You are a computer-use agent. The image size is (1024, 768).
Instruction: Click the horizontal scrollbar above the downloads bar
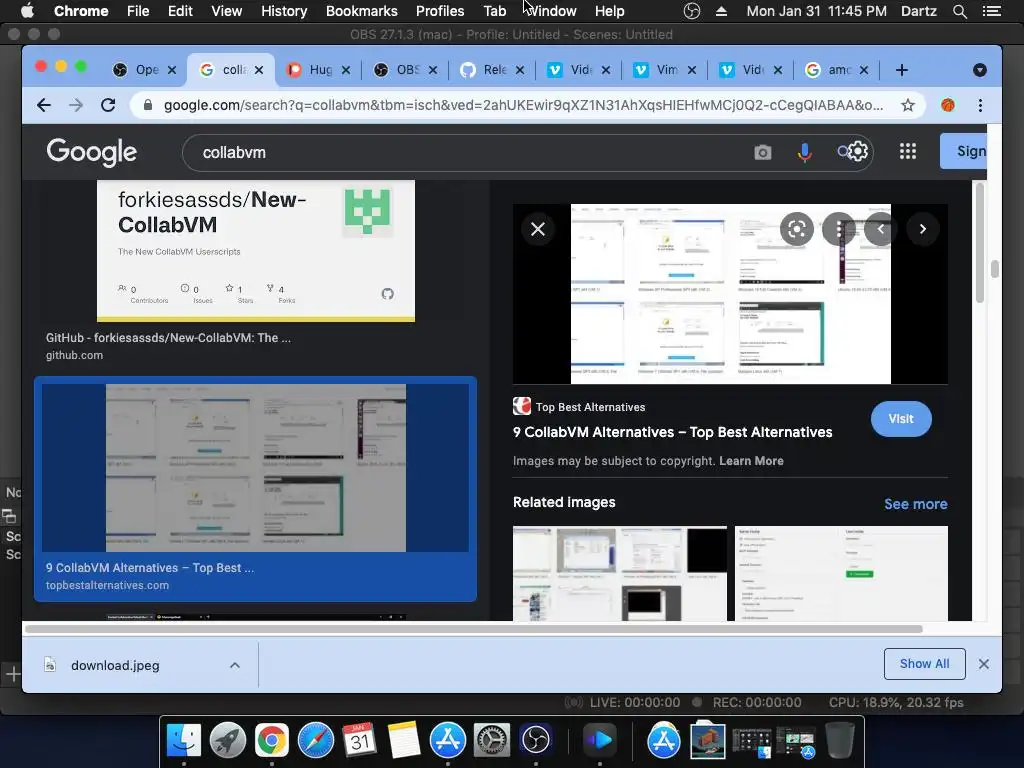click(x=473, y=630)
